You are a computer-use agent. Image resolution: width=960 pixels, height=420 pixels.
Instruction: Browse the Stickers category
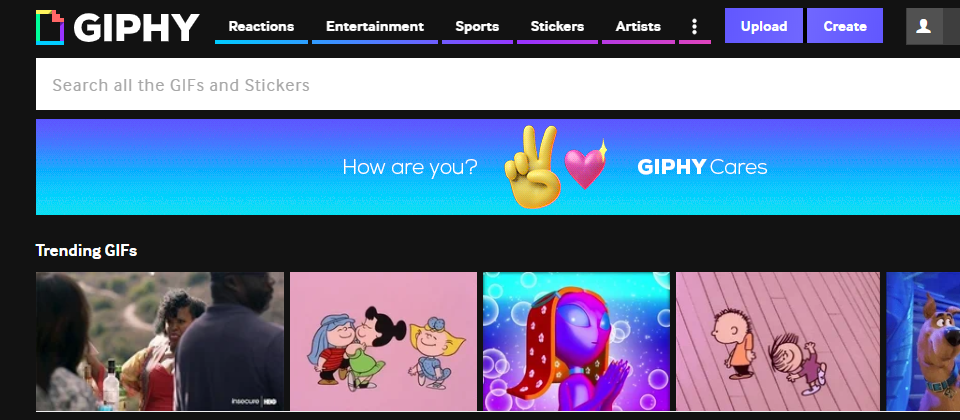[557, 26]
